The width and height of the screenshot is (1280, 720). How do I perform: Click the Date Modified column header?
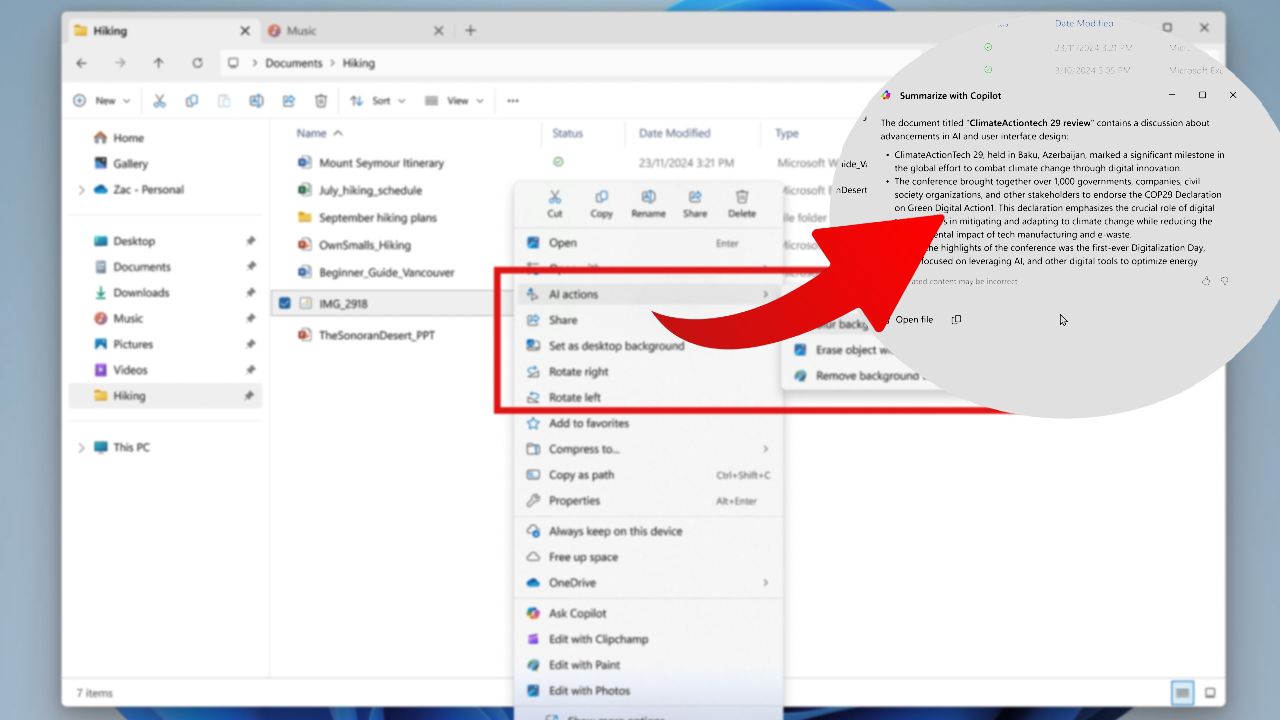(x=675, y=133)
